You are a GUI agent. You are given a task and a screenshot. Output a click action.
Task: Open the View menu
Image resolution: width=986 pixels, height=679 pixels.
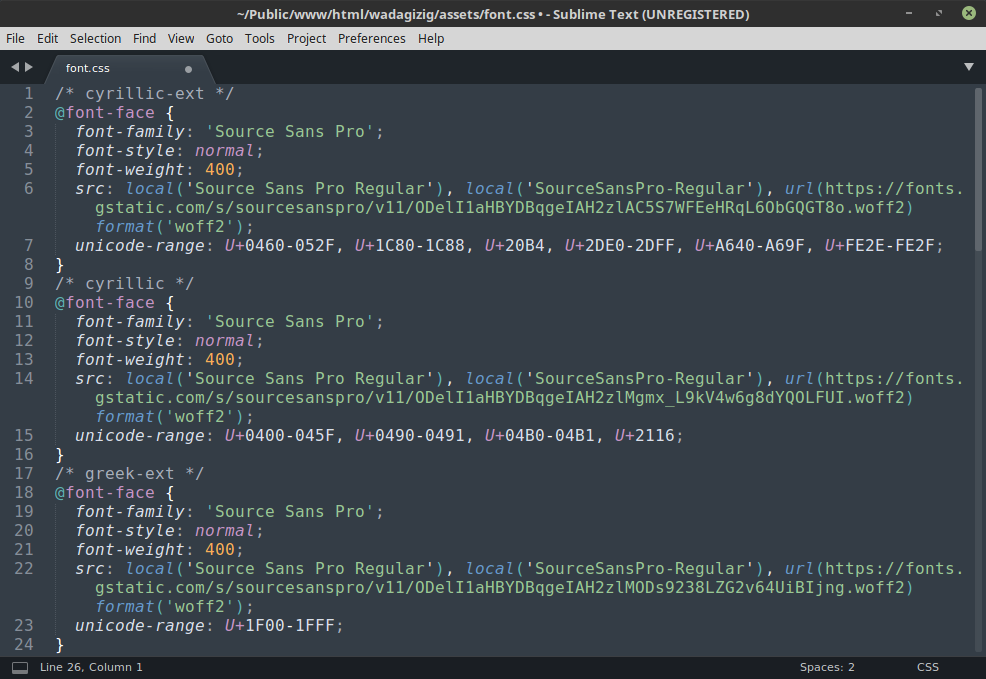coord(181,38)
